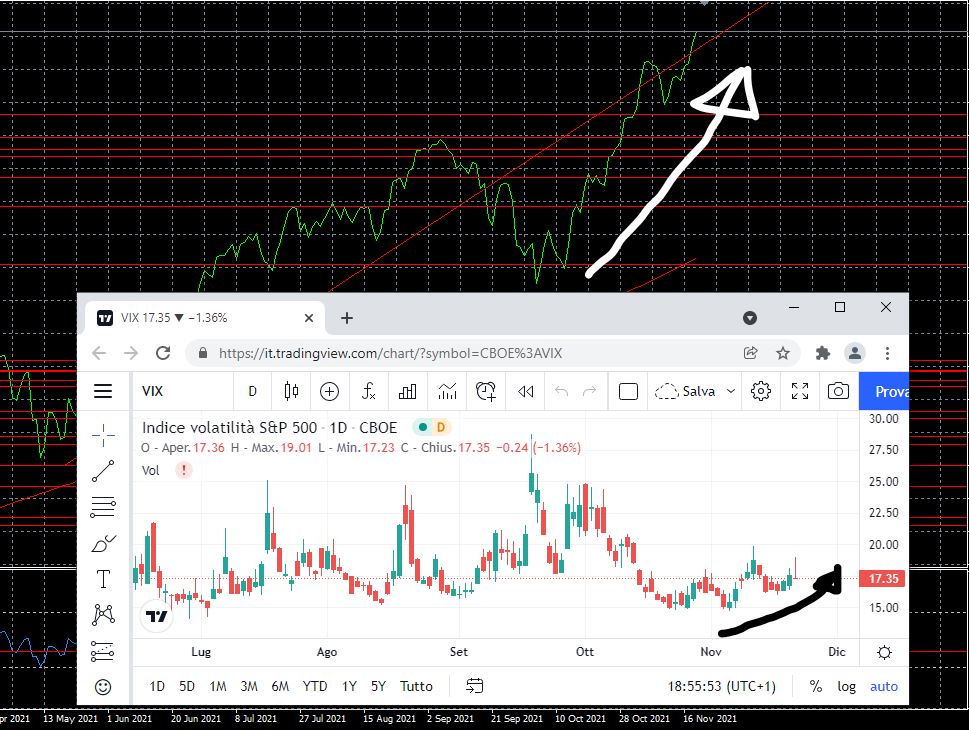969x730 pixels.
Task: Open browser extensions puzzle icon
Action: (x=823, y=353)
